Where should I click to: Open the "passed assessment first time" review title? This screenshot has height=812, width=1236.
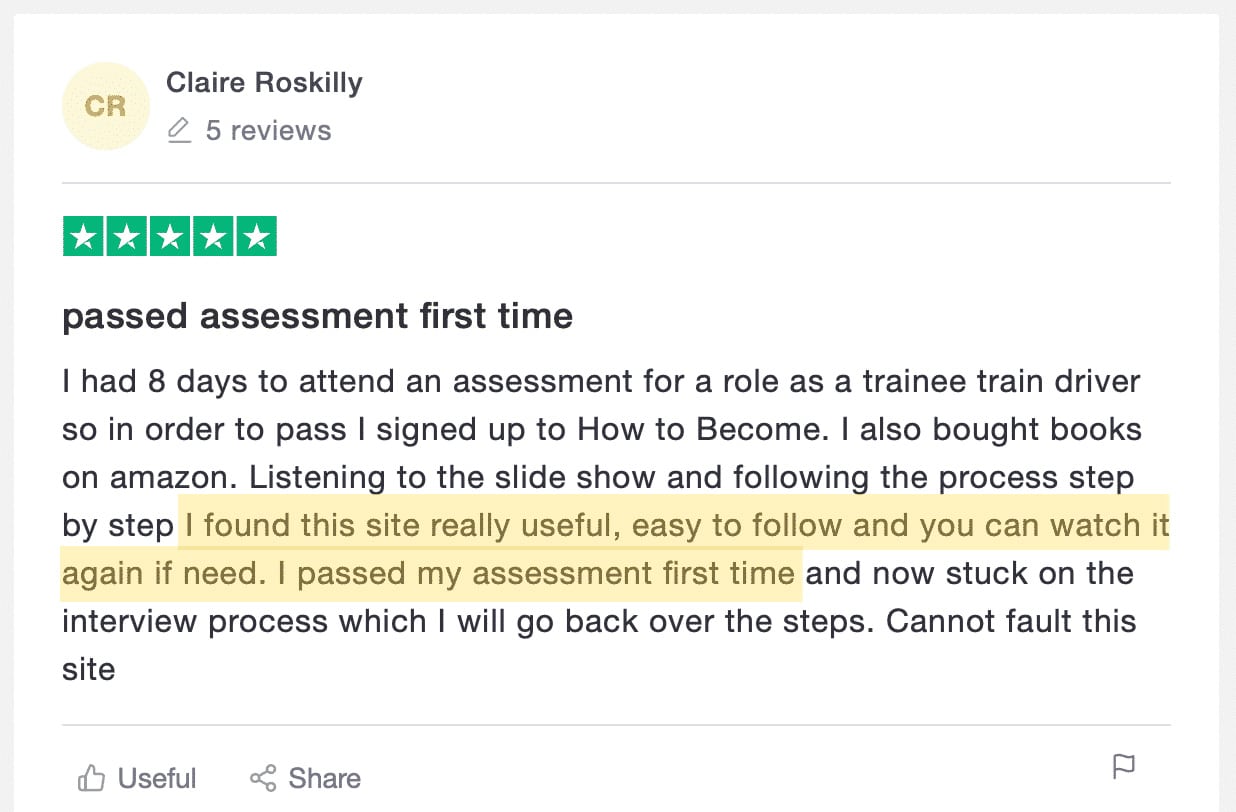tap(317, 317)
